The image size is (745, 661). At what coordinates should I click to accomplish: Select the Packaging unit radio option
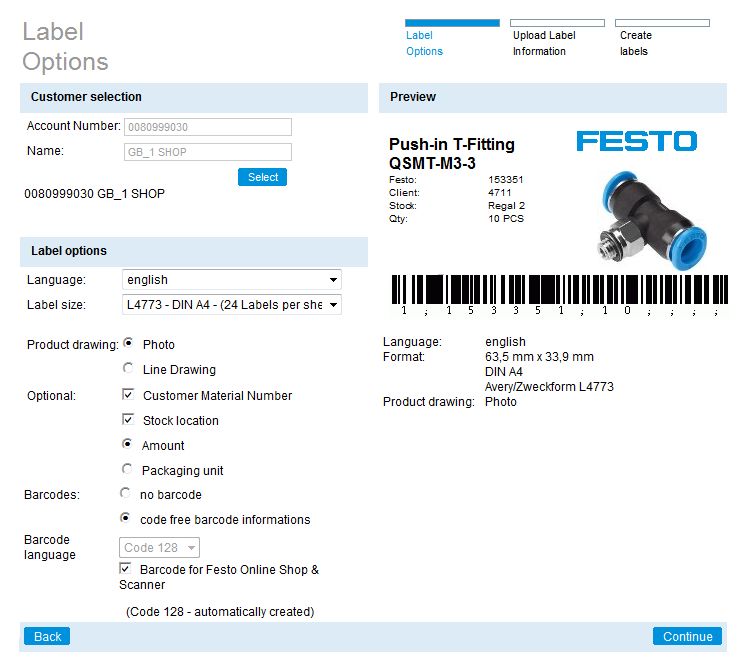click(x=127, y=470)
